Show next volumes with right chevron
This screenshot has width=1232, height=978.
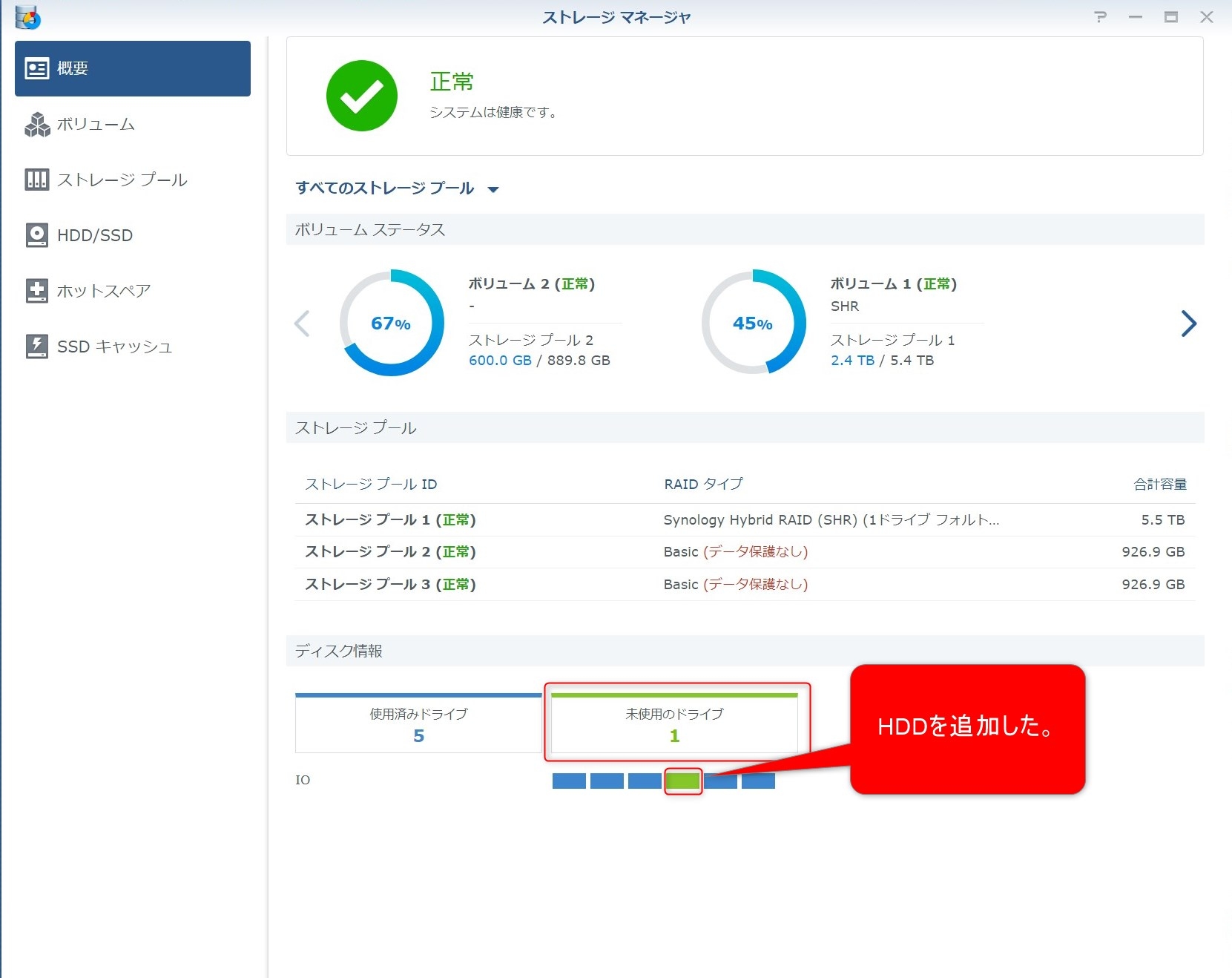tap(1188, 324)
